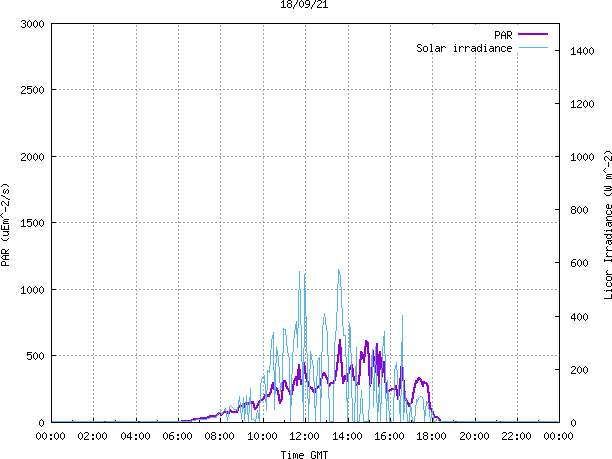Click the 08:00 time axis label
Image resolution: width=612 pixels, height=459 pixels.
(219, 436)
